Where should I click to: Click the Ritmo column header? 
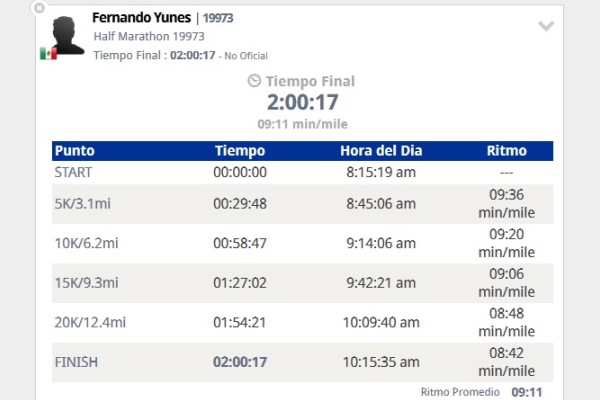click(x=505, y=151)
